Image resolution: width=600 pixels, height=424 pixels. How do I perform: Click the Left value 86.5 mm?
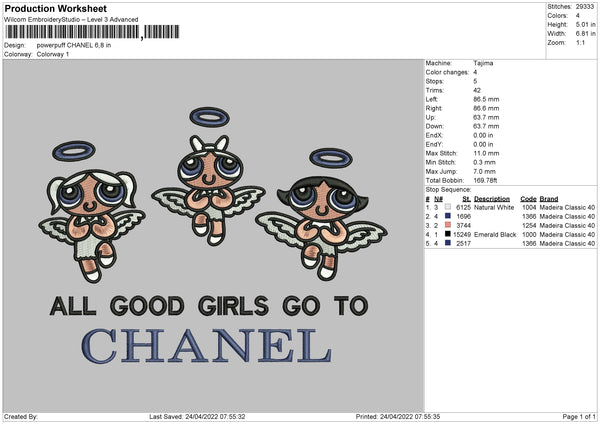(486, 99)
